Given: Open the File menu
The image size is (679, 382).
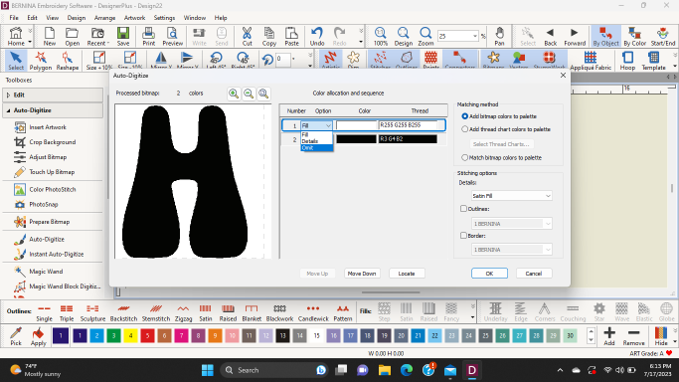Looking at the screenshot, I should coord(14,18).
